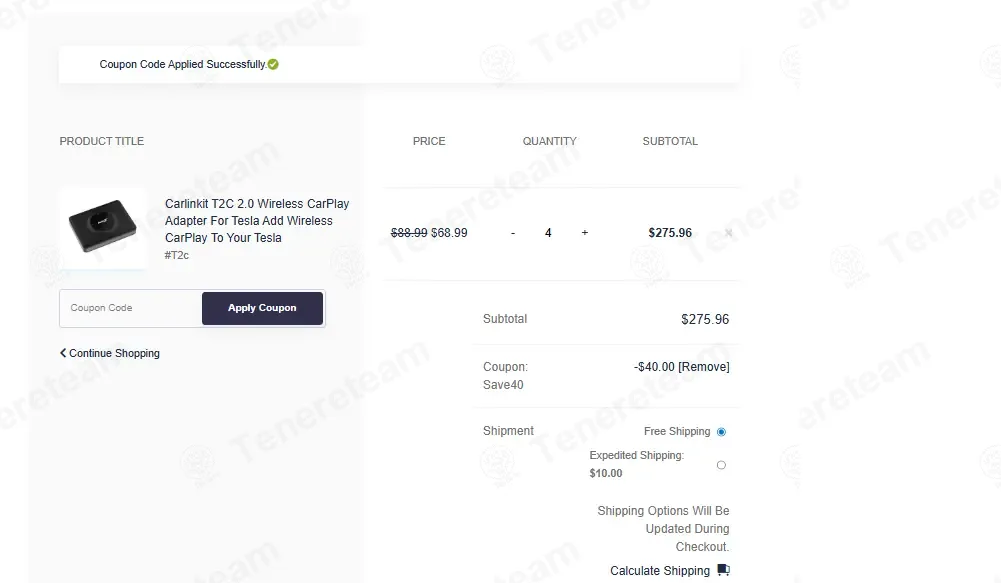Click the Expedited Shipping $10.00 label
Screen dimensions: 1001x583
(x=636, y=464)
